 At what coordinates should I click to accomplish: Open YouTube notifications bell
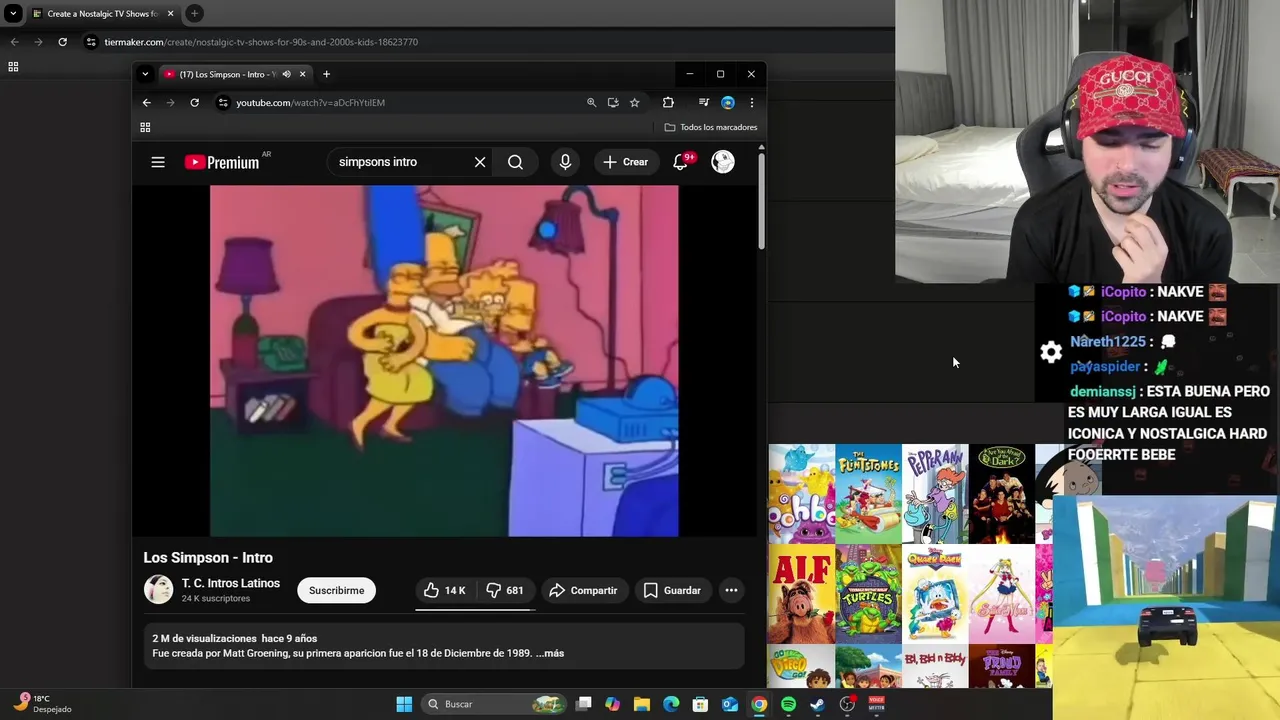coord(681,162)
